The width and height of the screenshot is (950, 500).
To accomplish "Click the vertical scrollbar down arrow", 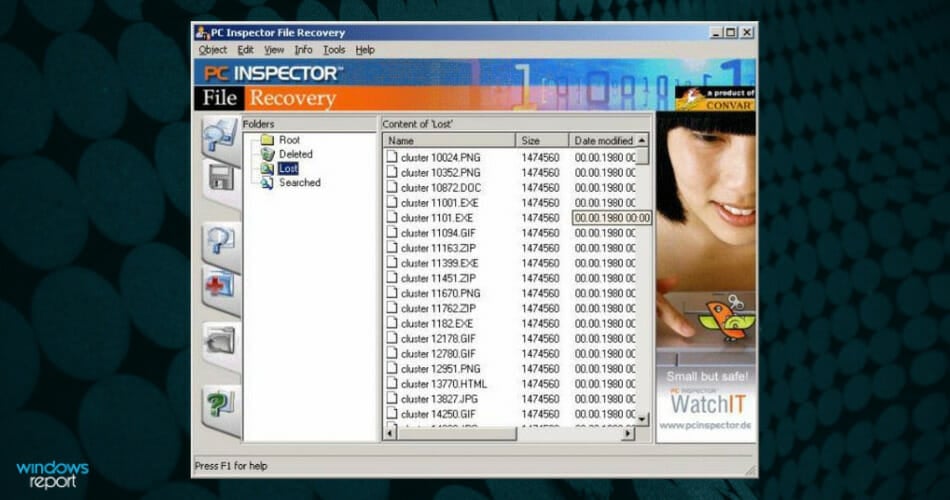I will pos(642,419).
